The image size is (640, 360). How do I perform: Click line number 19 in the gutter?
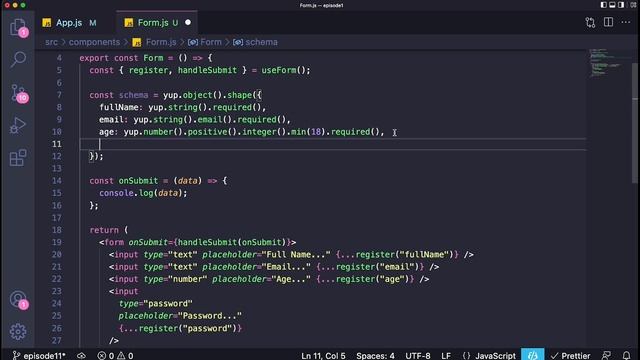(x=57, y=242)
